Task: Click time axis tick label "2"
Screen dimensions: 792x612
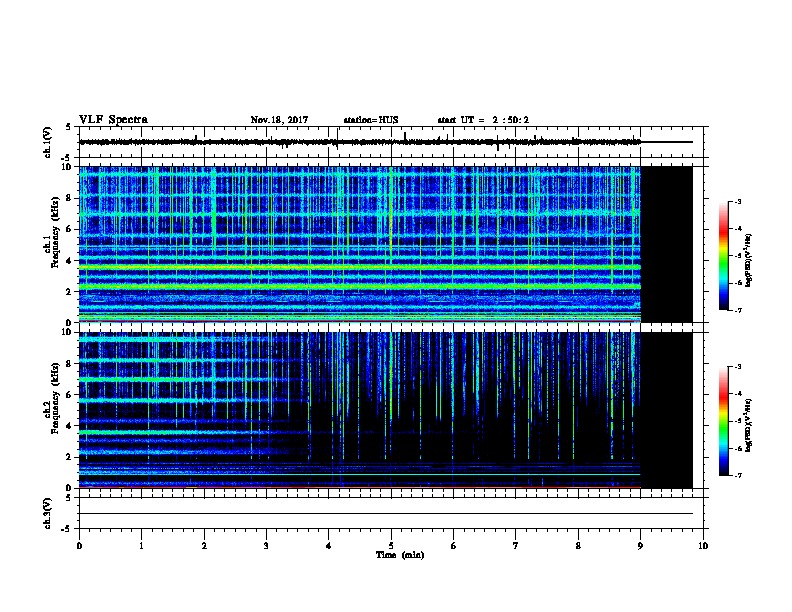Action: [x=204, y=546]
